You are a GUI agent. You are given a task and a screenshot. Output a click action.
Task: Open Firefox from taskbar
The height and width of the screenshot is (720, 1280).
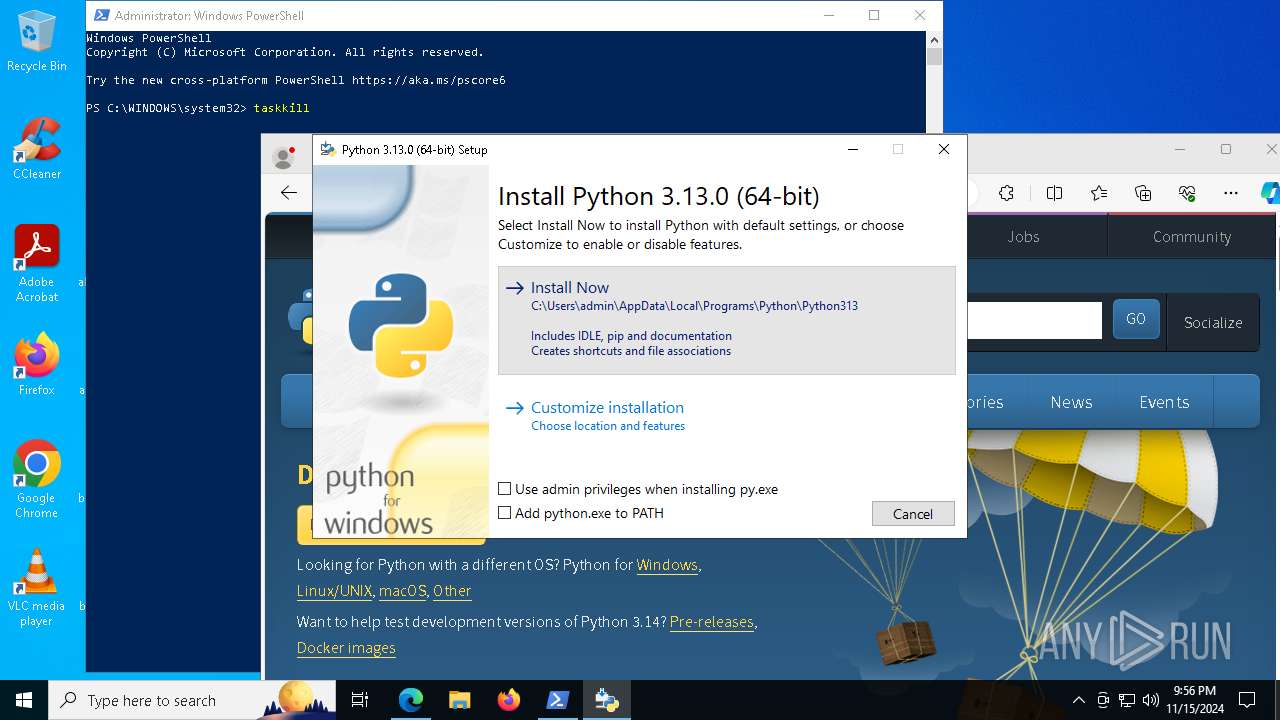(508, 700)
